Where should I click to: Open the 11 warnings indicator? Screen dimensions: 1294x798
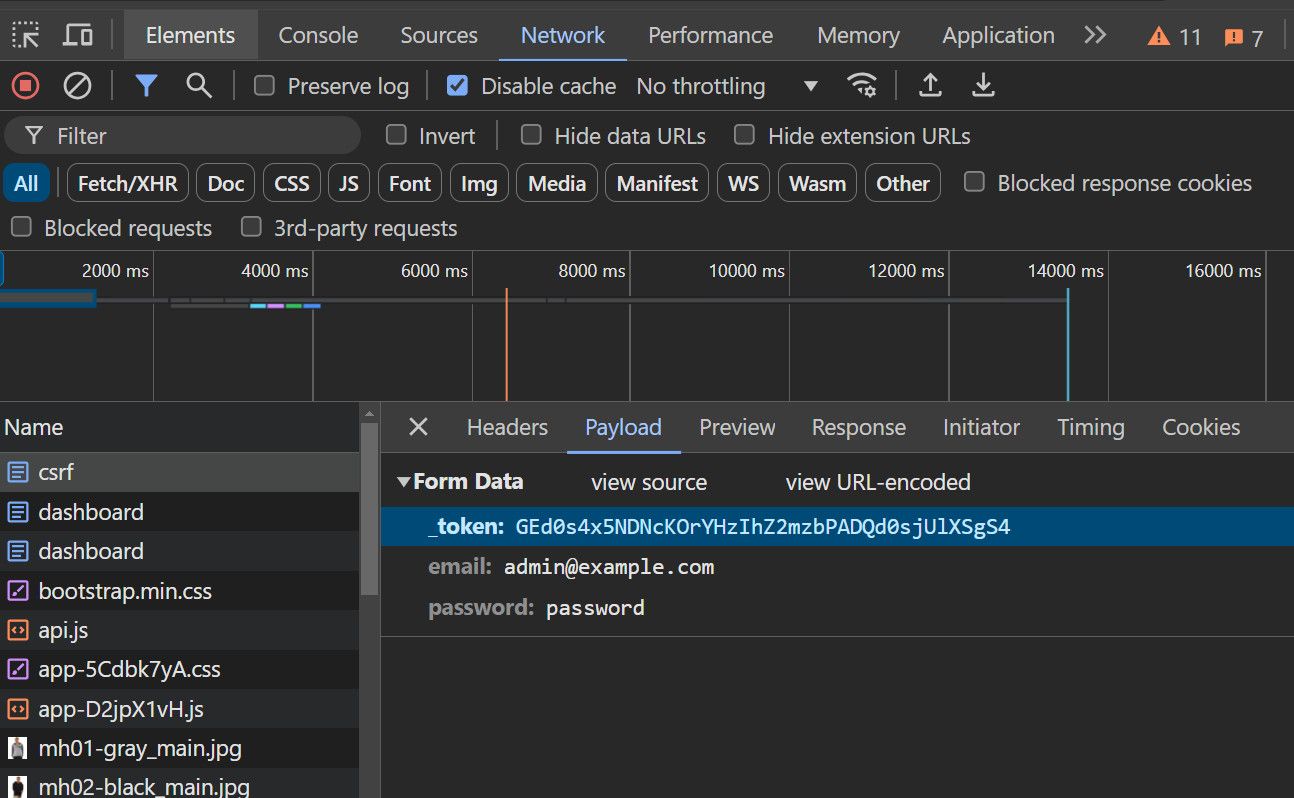pos(1174,37)
